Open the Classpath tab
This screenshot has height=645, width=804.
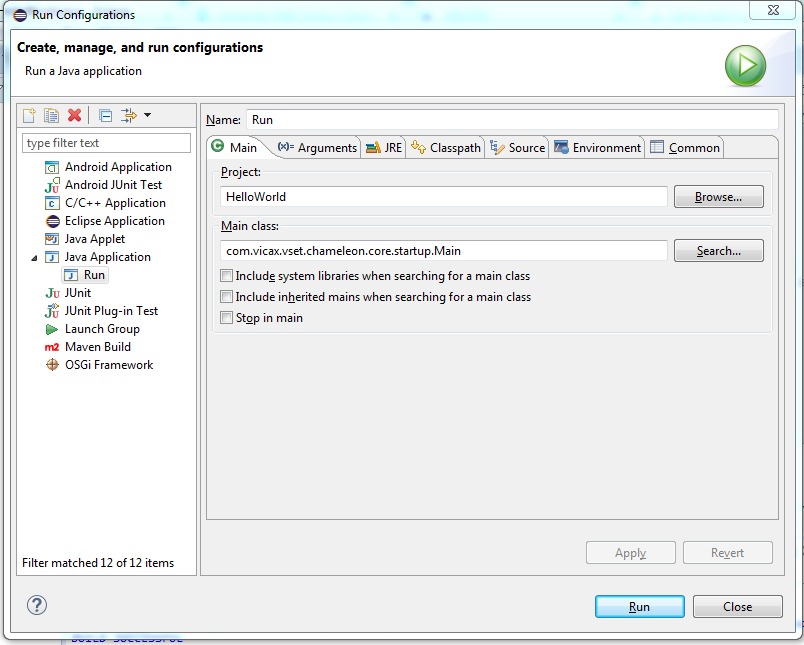446,148
